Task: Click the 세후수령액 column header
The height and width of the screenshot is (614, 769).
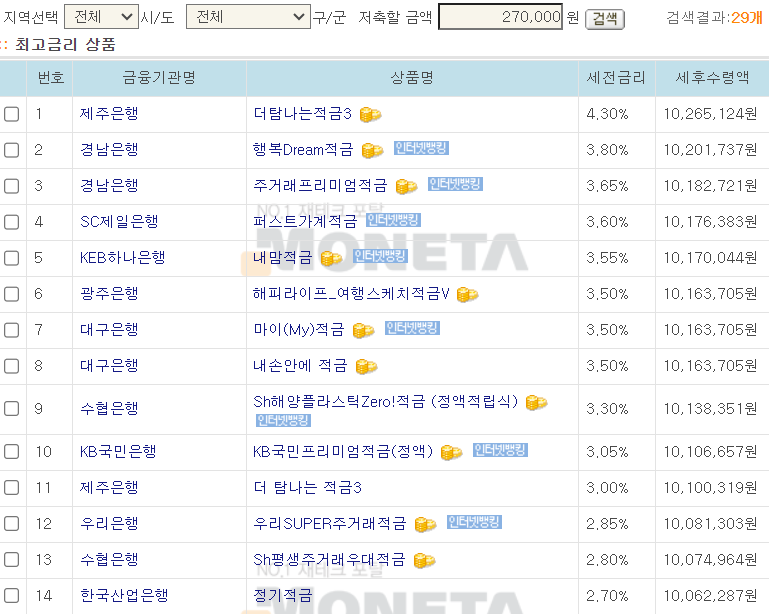Action: coord(712,77)
